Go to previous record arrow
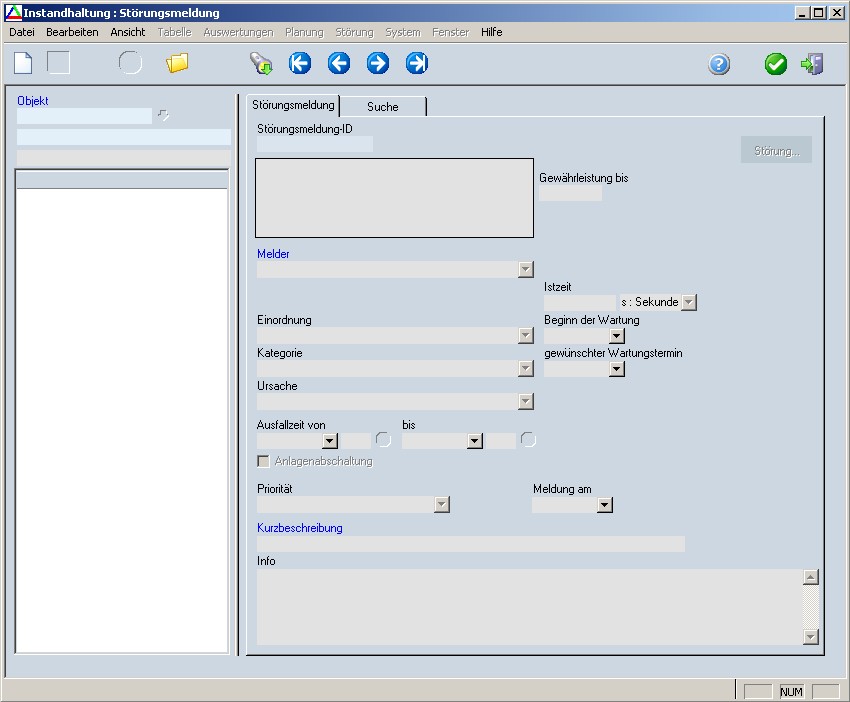The width and height of the screenshot is (850, 702). (x=339, y=64)
